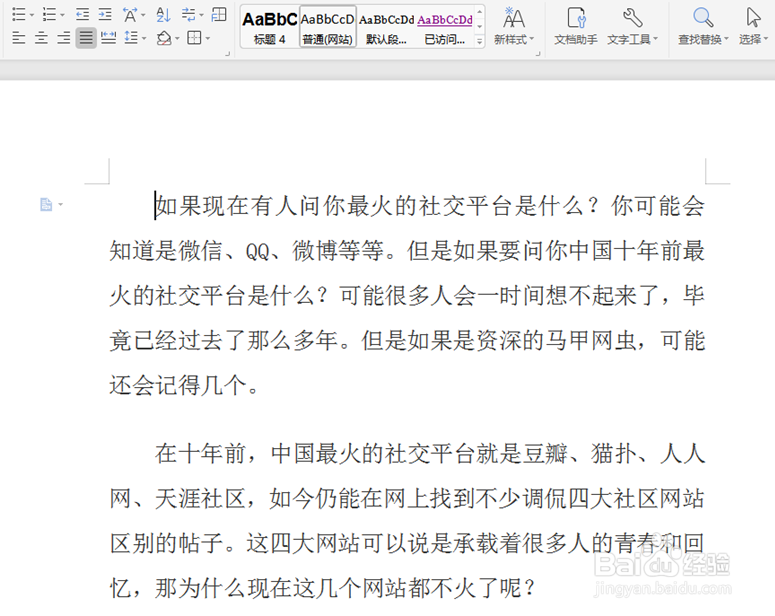Click the 选择 cursor icon
The image size is (775, 616).
(753, 18)
